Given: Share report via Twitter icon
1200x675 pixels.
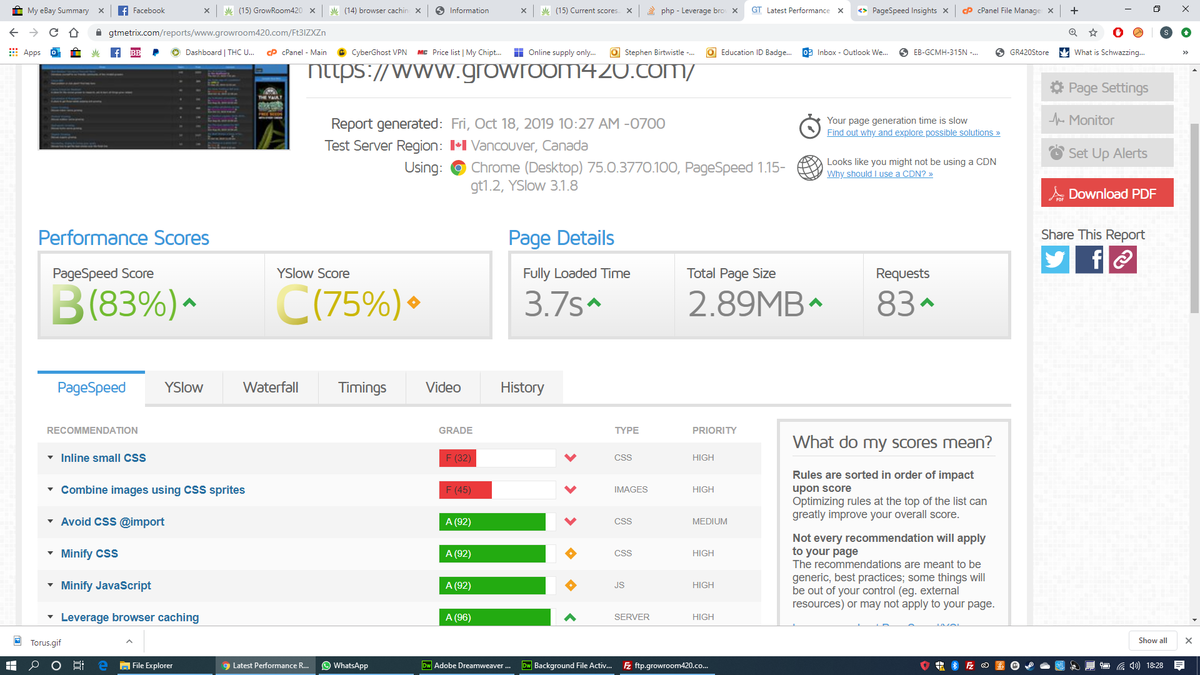Looking at the screenshot, I should [1056, 260].
